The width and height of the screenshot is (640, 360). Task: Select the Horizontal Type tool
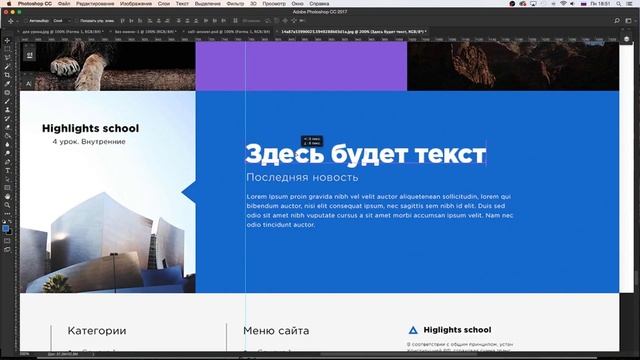pyautogui.click(x=7, y=171)
